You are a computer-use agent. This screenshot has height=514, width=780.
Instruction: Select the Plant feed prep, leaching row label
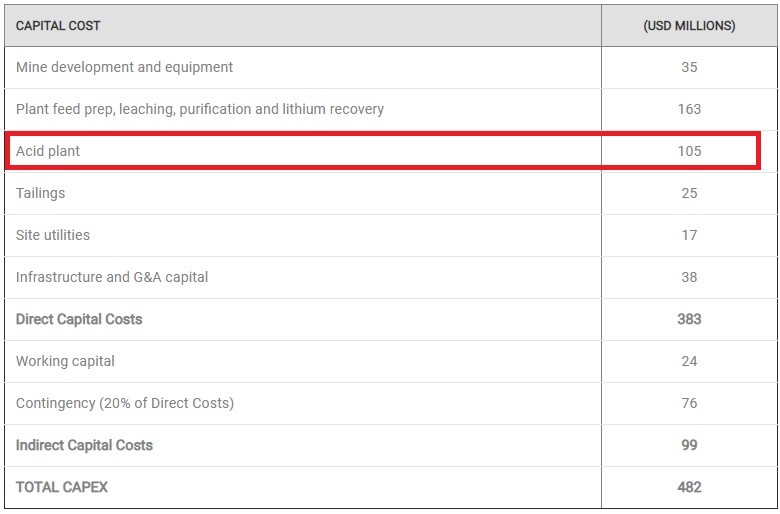tap(200, 109)
